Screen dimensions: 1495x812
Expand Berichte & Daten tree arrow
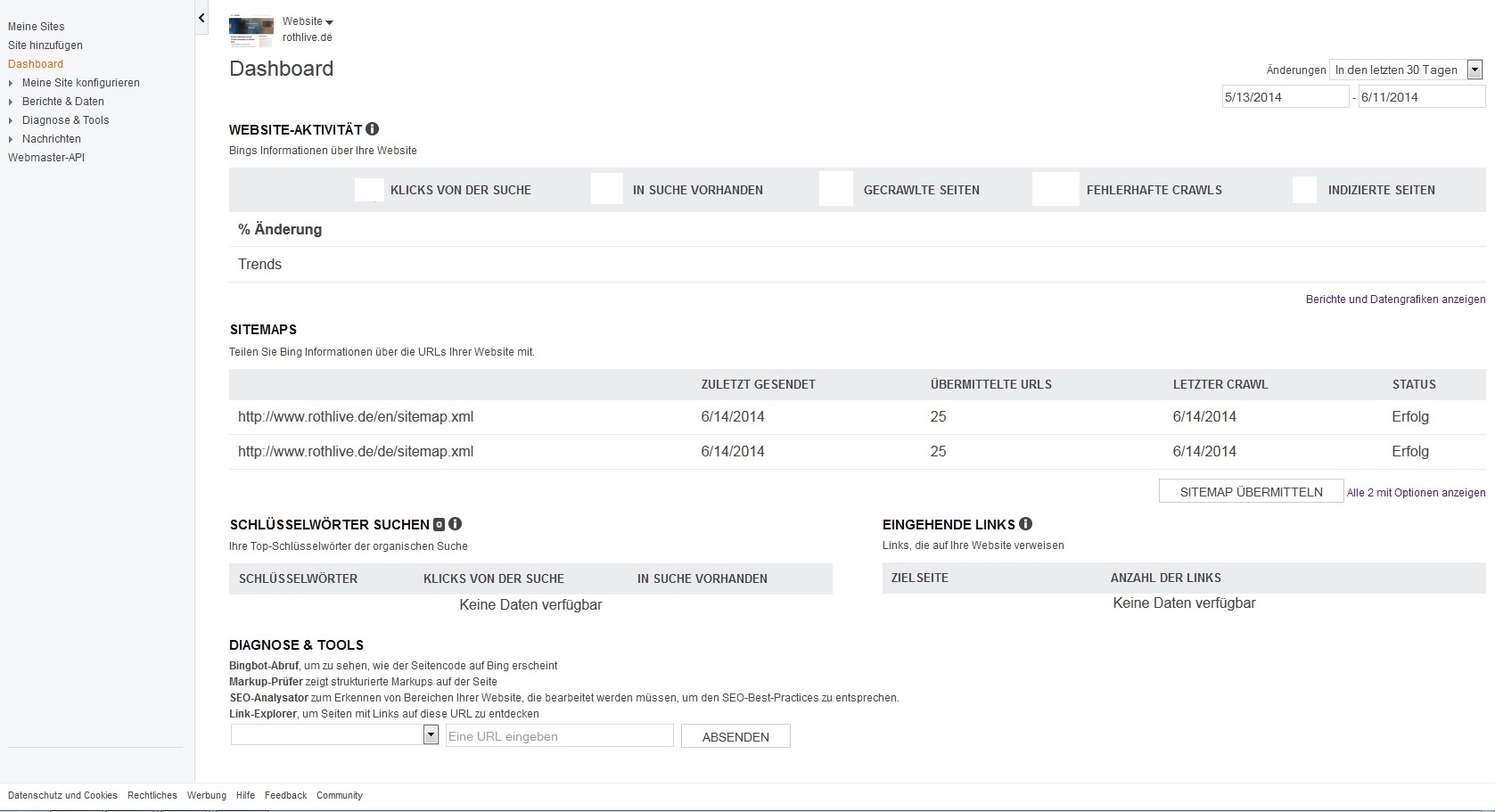point(11,102)
